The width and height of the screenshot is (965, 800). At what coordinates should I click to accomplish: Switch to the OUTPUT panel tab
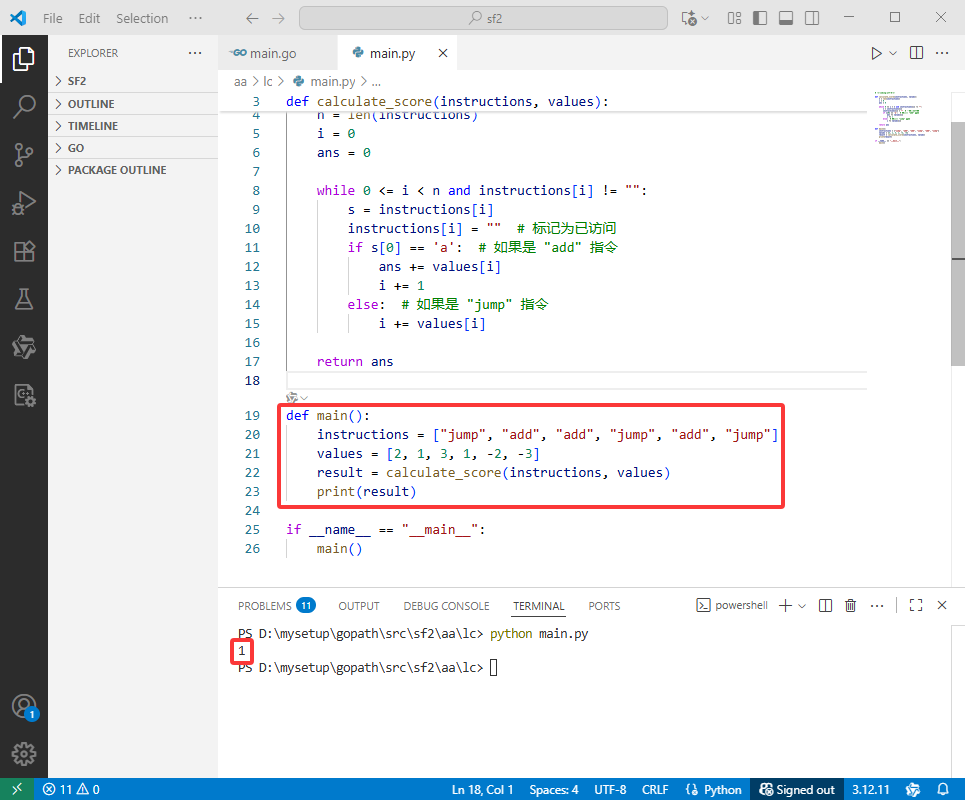[359, 606]
